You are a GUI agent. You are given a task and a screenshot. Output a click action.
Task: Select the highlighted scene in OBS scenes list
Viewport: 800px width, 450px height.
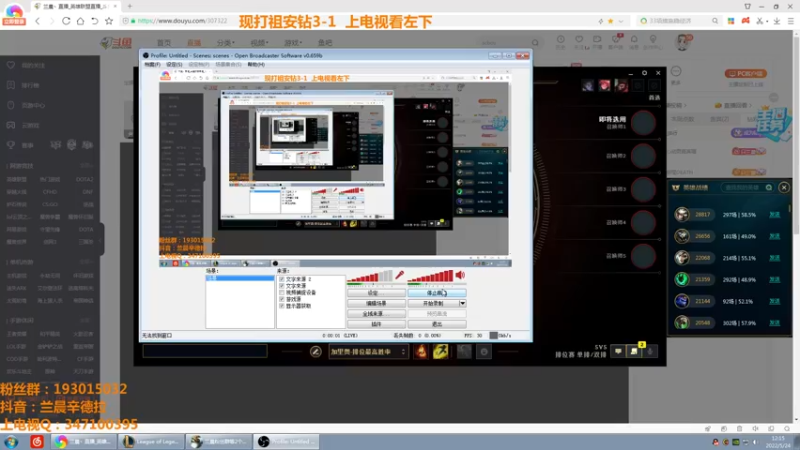tap(240, 279)
